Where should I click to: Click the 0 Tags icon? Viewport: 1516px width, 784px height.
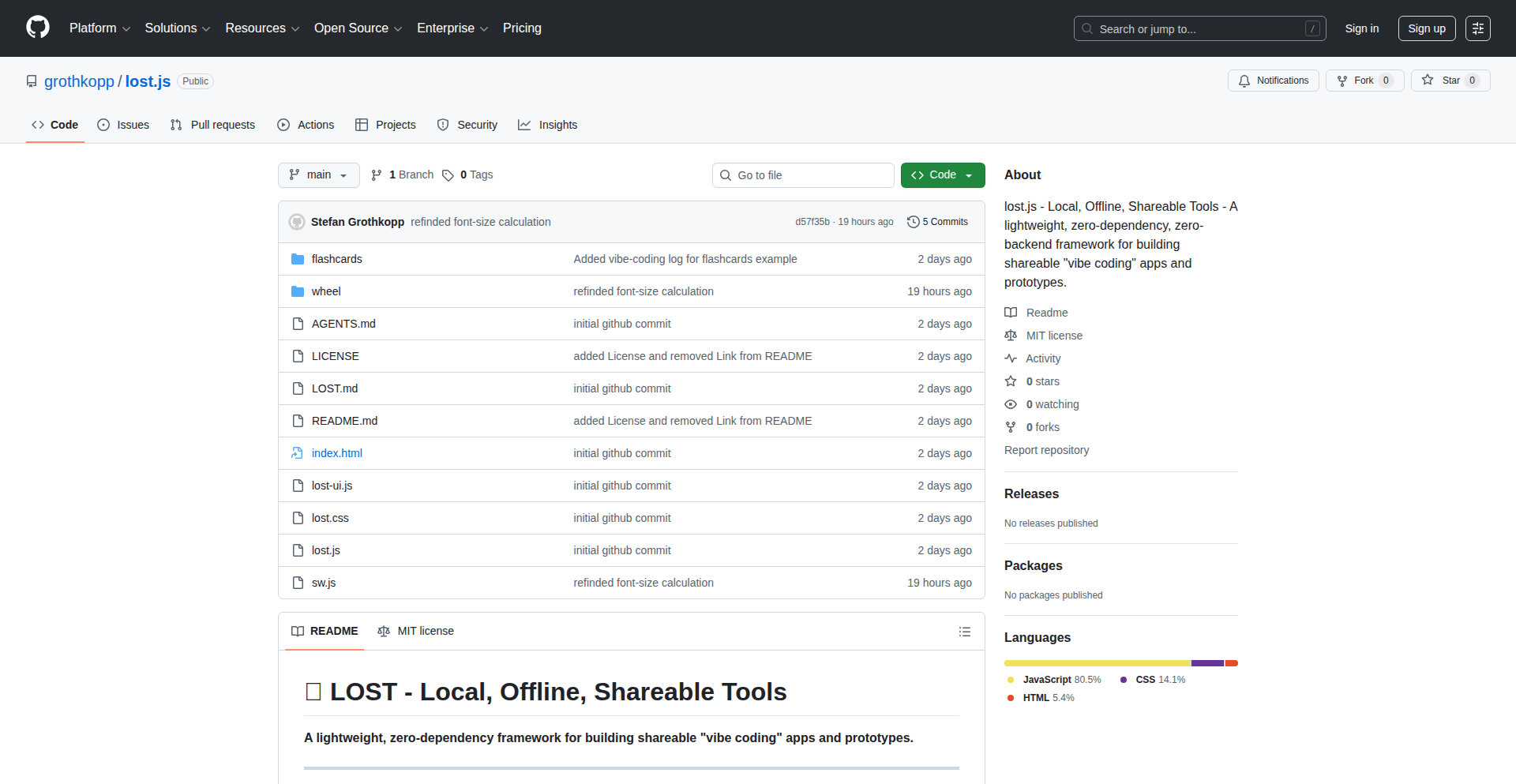(448, 175)
